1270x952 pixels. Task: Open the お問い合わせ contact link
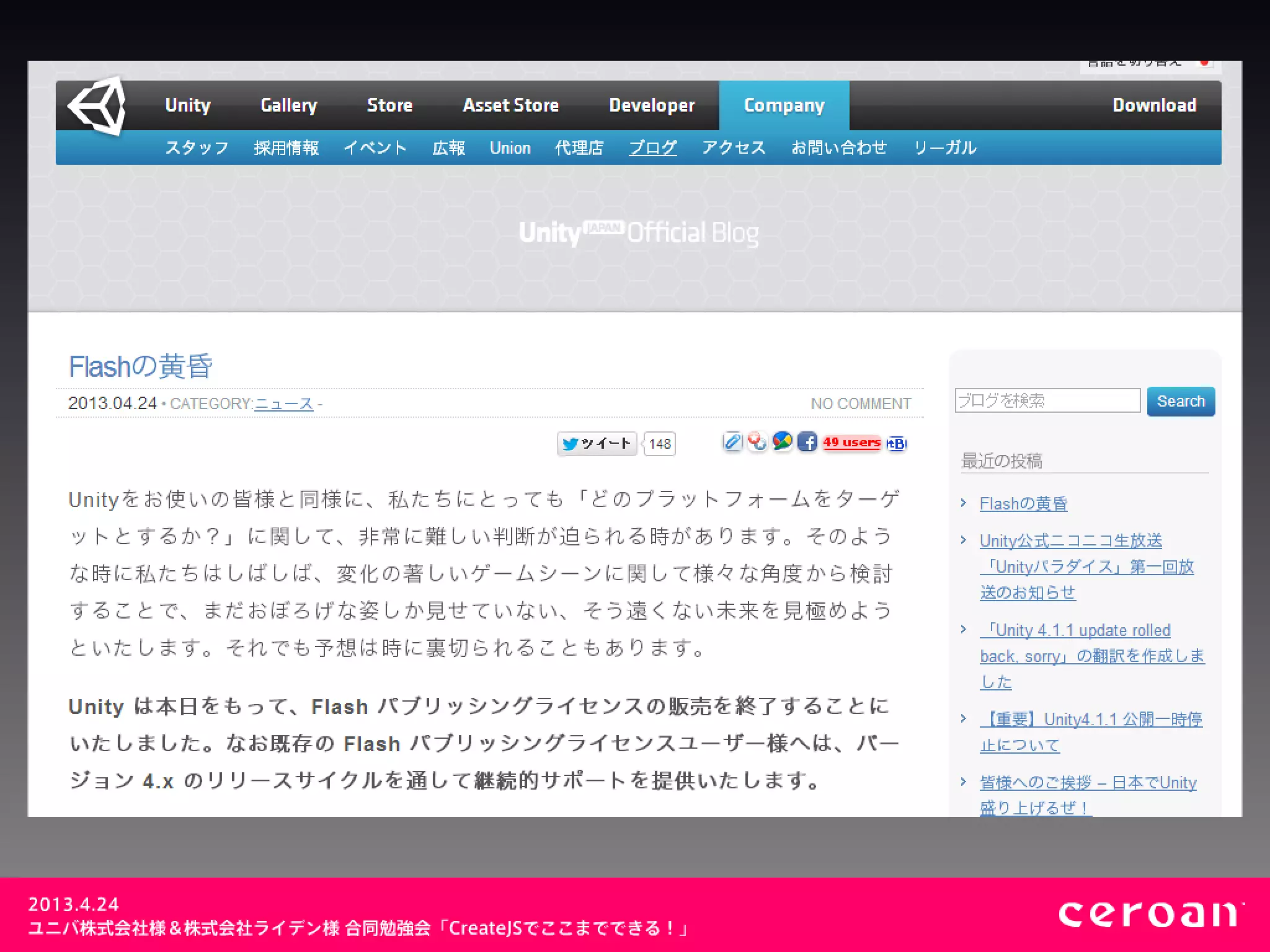pos(840,148)
